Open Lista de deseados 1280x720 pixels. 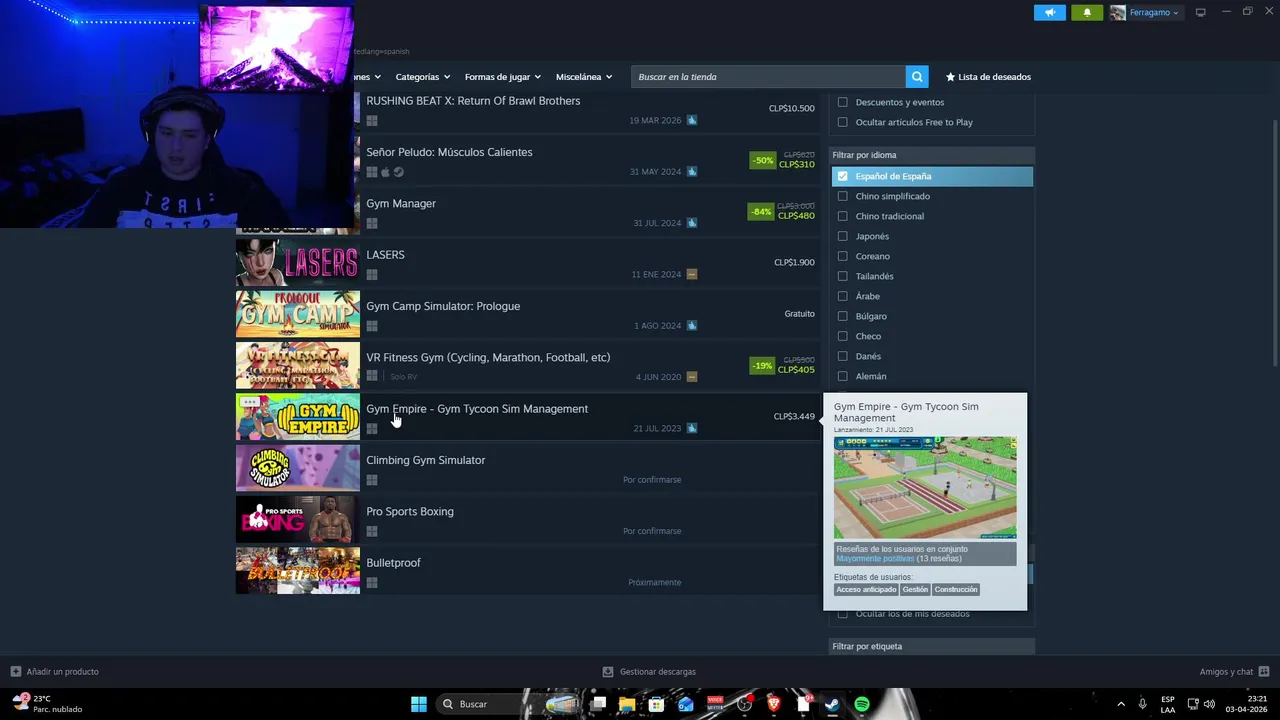point(988,77)
